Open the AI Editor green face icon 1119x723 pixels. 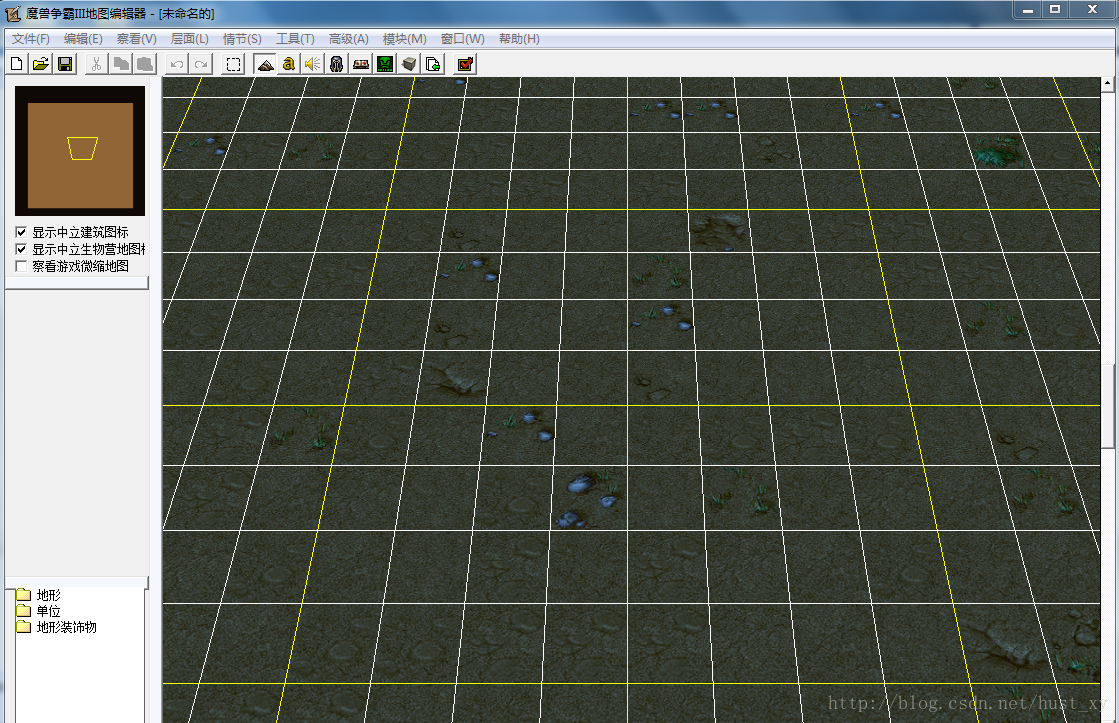pos(385,64)
